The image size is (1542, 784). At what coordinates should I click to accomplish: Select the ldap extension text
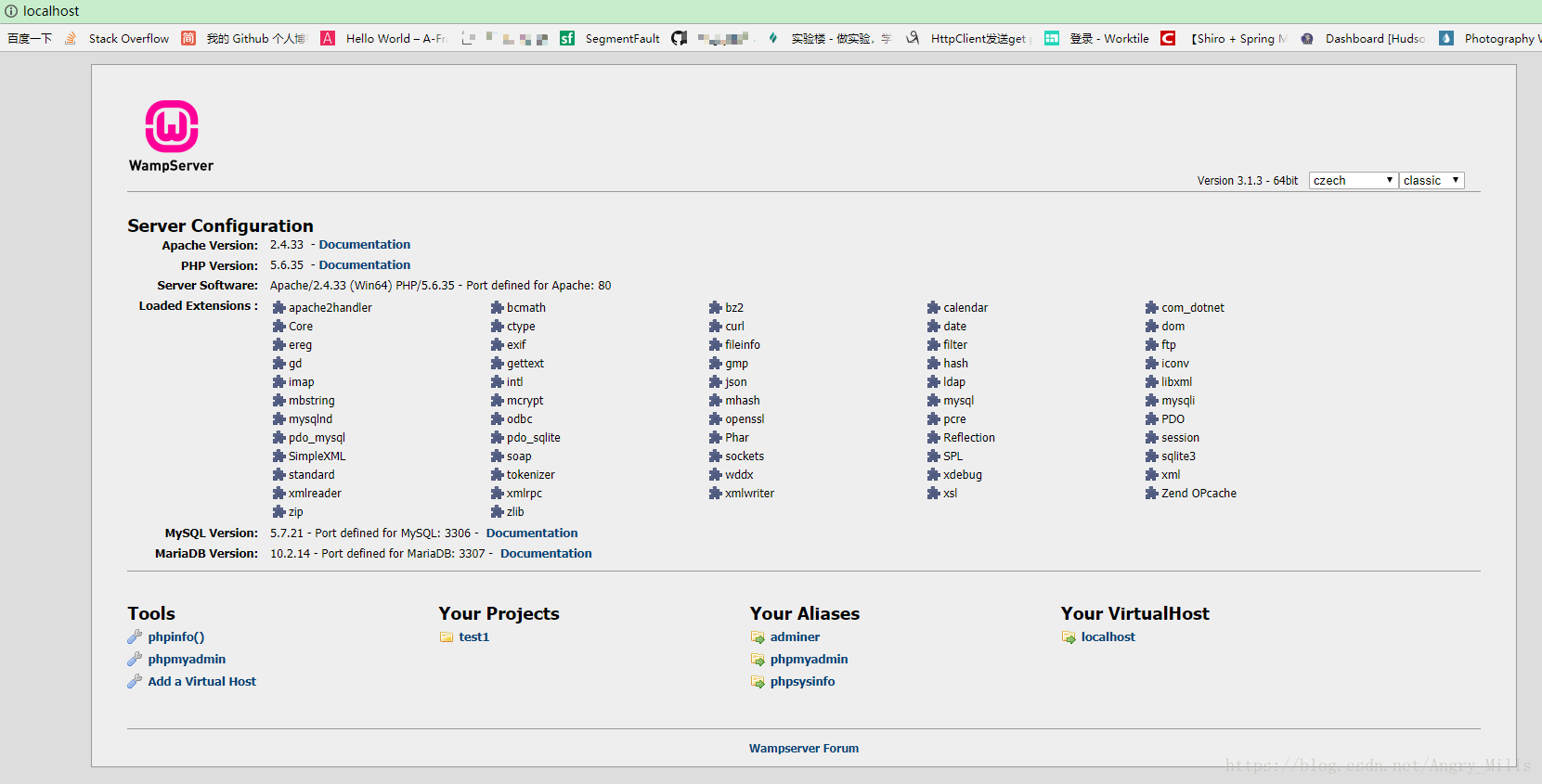[954, 382]
